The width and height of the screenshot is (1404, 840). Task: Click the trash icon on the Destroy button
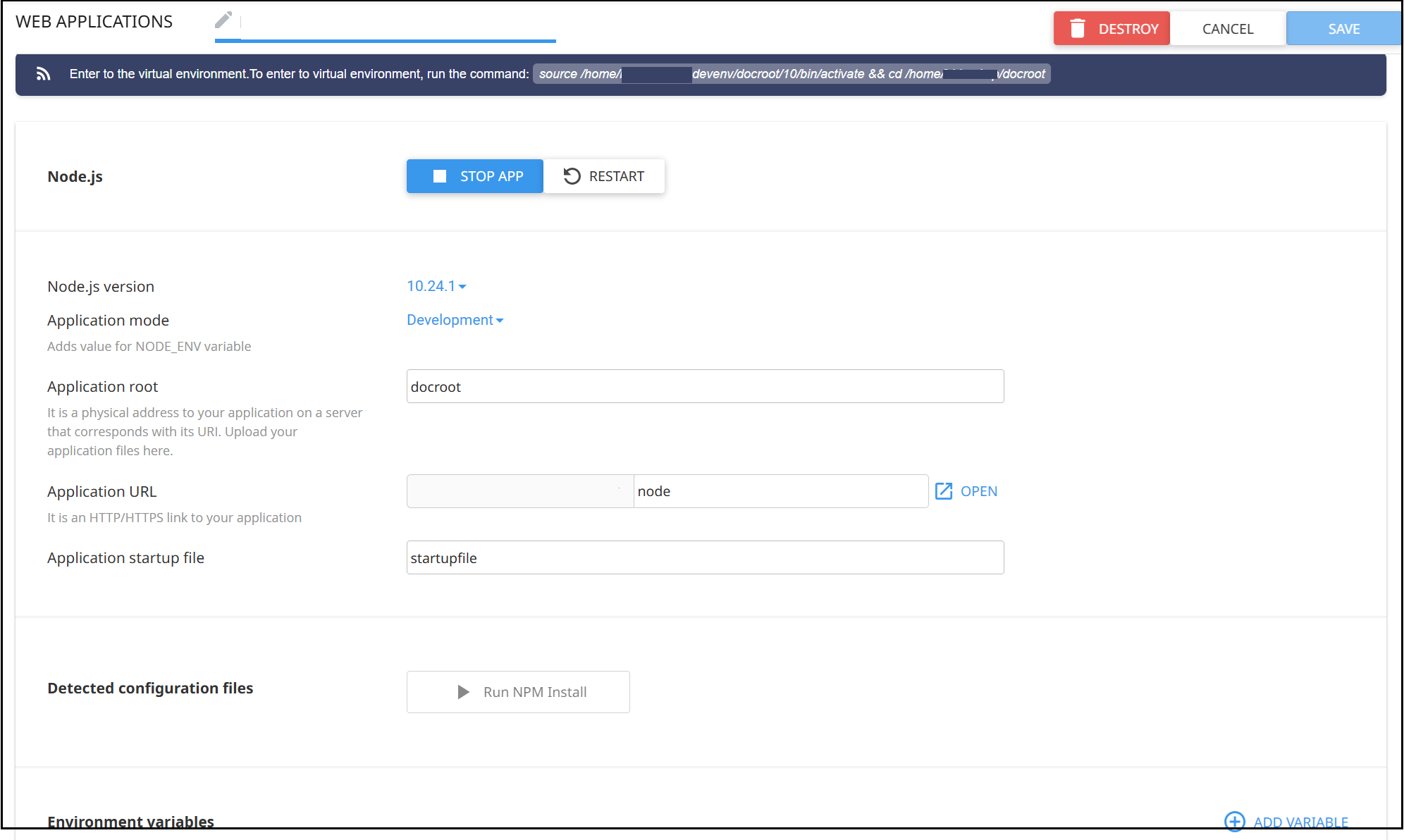[x=1077, y=28]
